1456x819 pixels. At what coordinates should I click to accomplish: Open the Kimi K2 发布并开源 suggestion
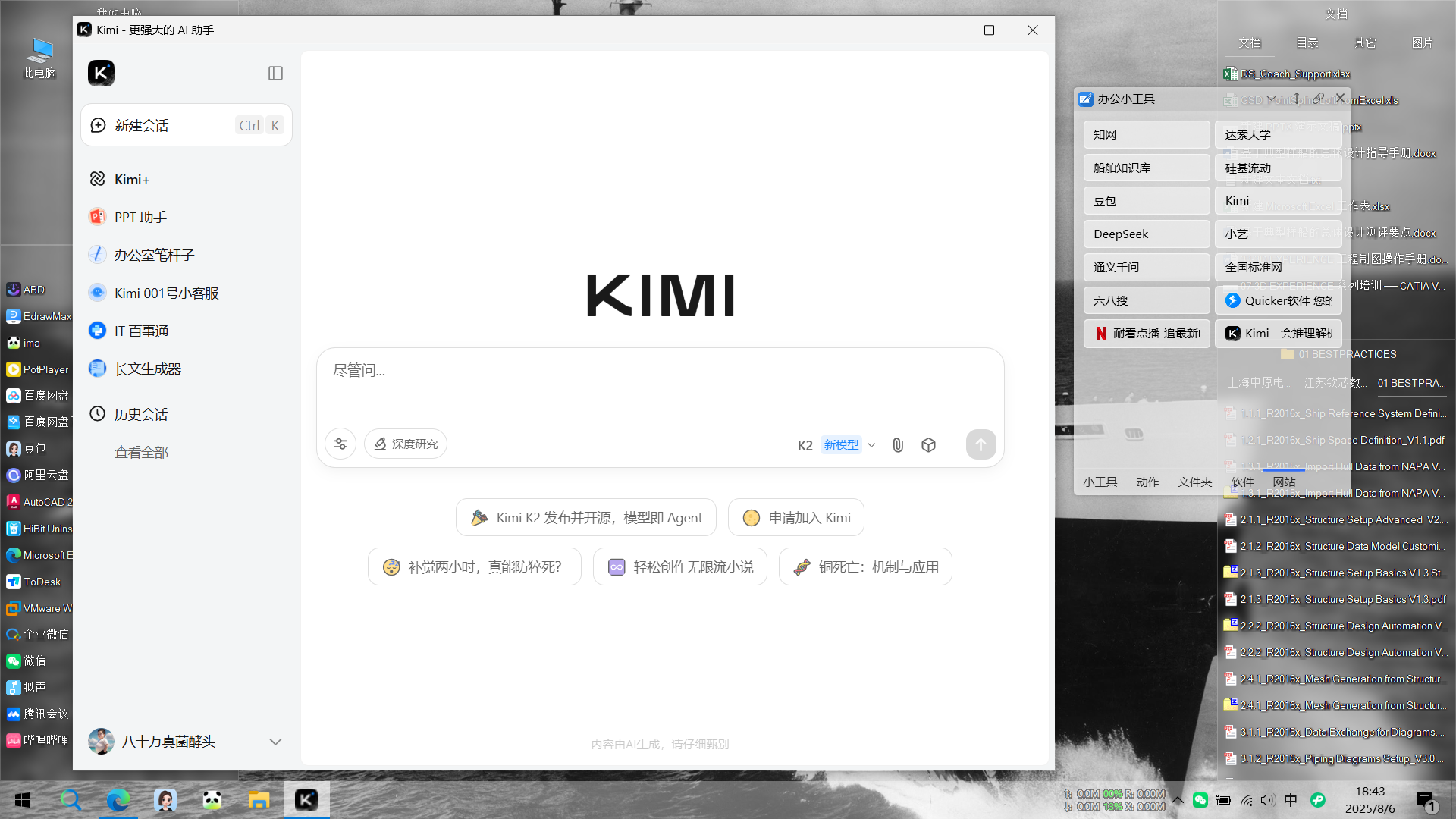coord(586,517)
